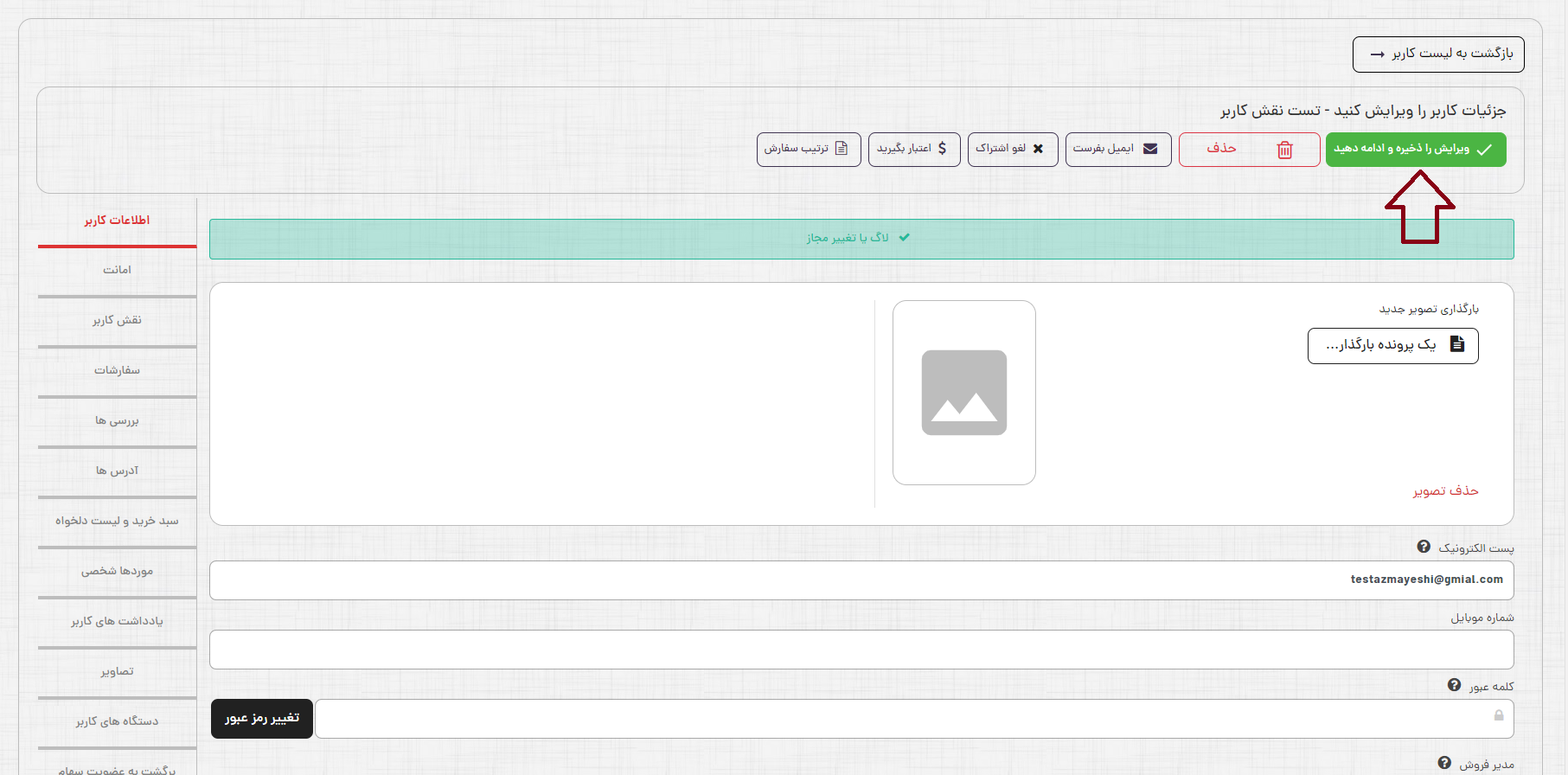Click the help icon beside مدیر فروش
Viewport: 1568px width, 775px height.
point(1444,763)
